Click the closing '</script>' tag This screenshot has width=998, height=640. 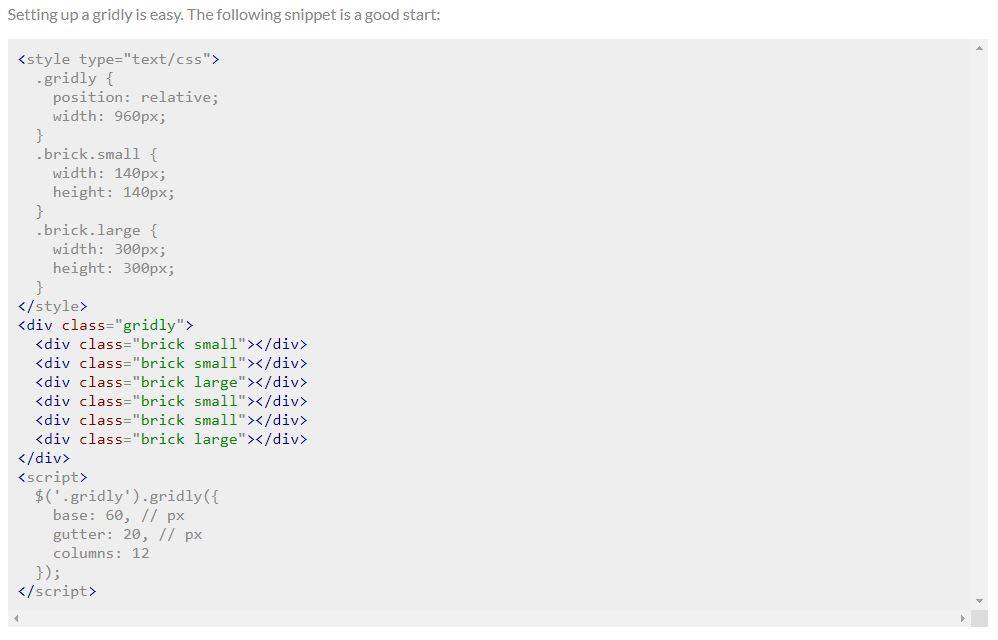click(57, 591)
